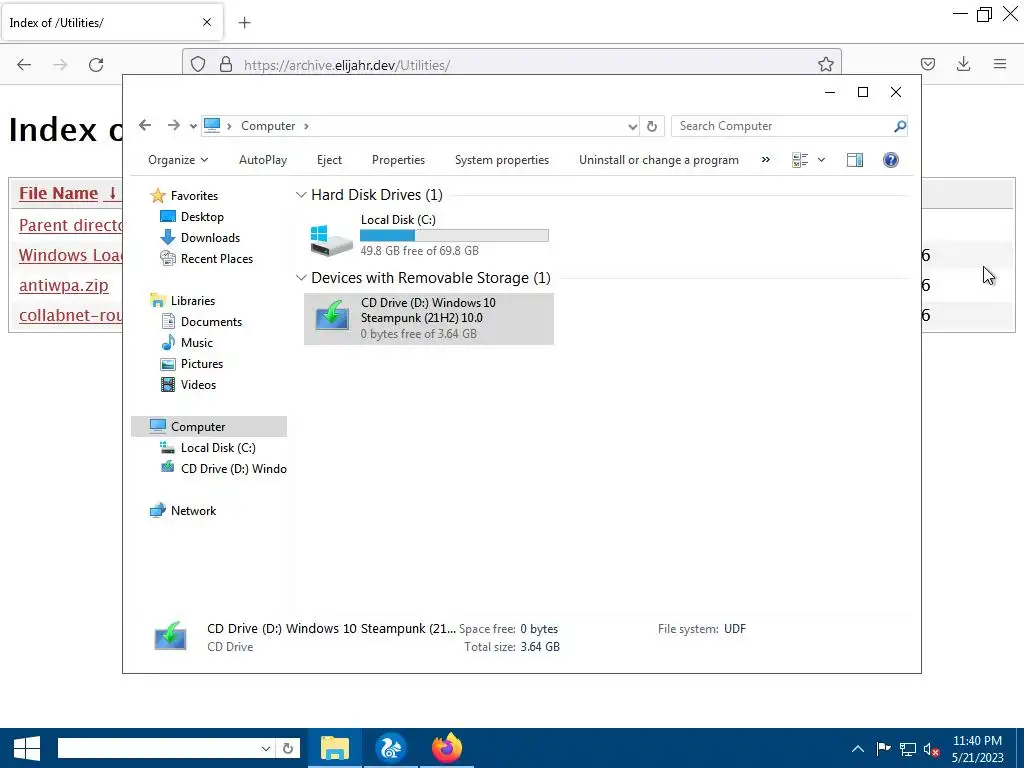The height and width of the screenshot is (768, 1024).
Task: Select Computer in navigation pane
Action: coord(209,426)
